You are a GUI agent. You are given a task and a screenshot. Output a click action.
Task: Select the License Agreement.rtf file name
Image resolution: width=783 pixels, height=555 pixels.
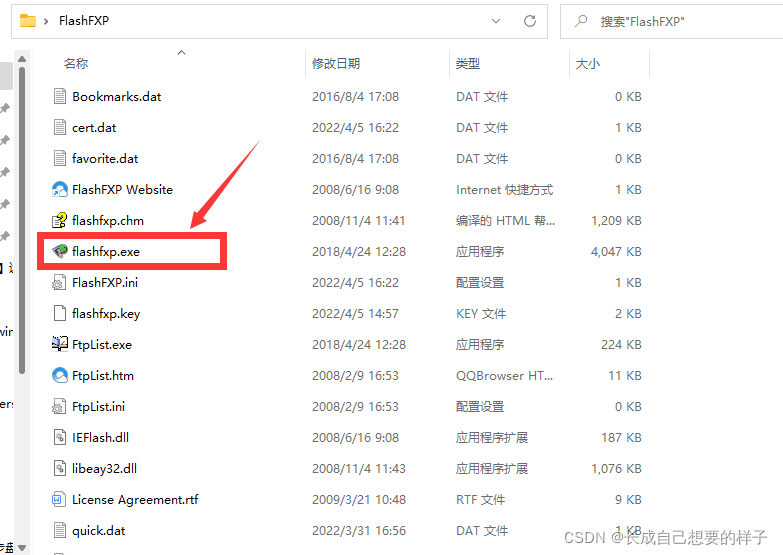pyautogui.click(x=135, y=499)
